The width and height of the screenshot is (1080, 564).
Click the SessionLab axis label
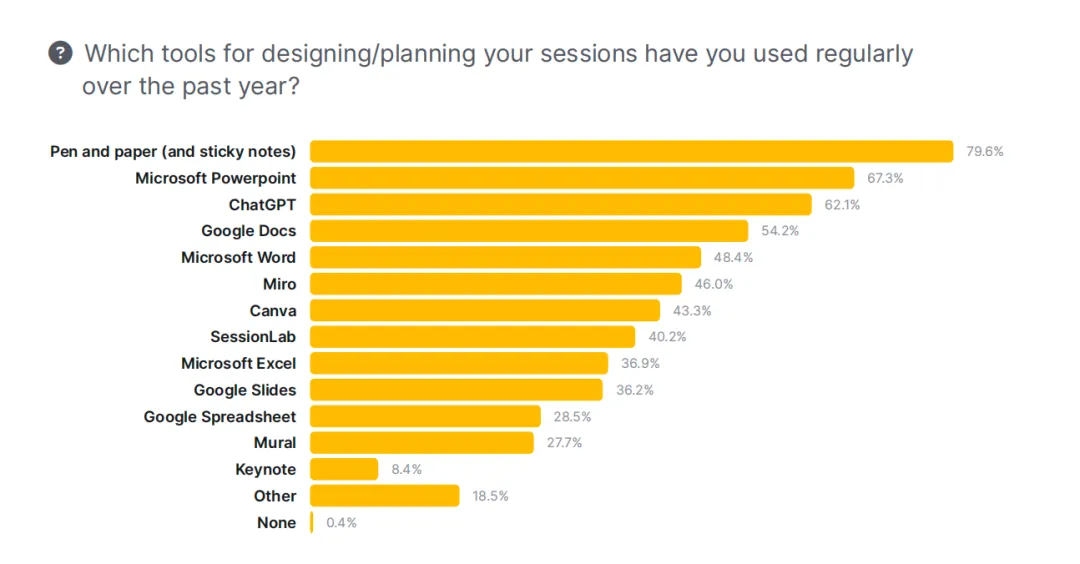click(253, 337)
